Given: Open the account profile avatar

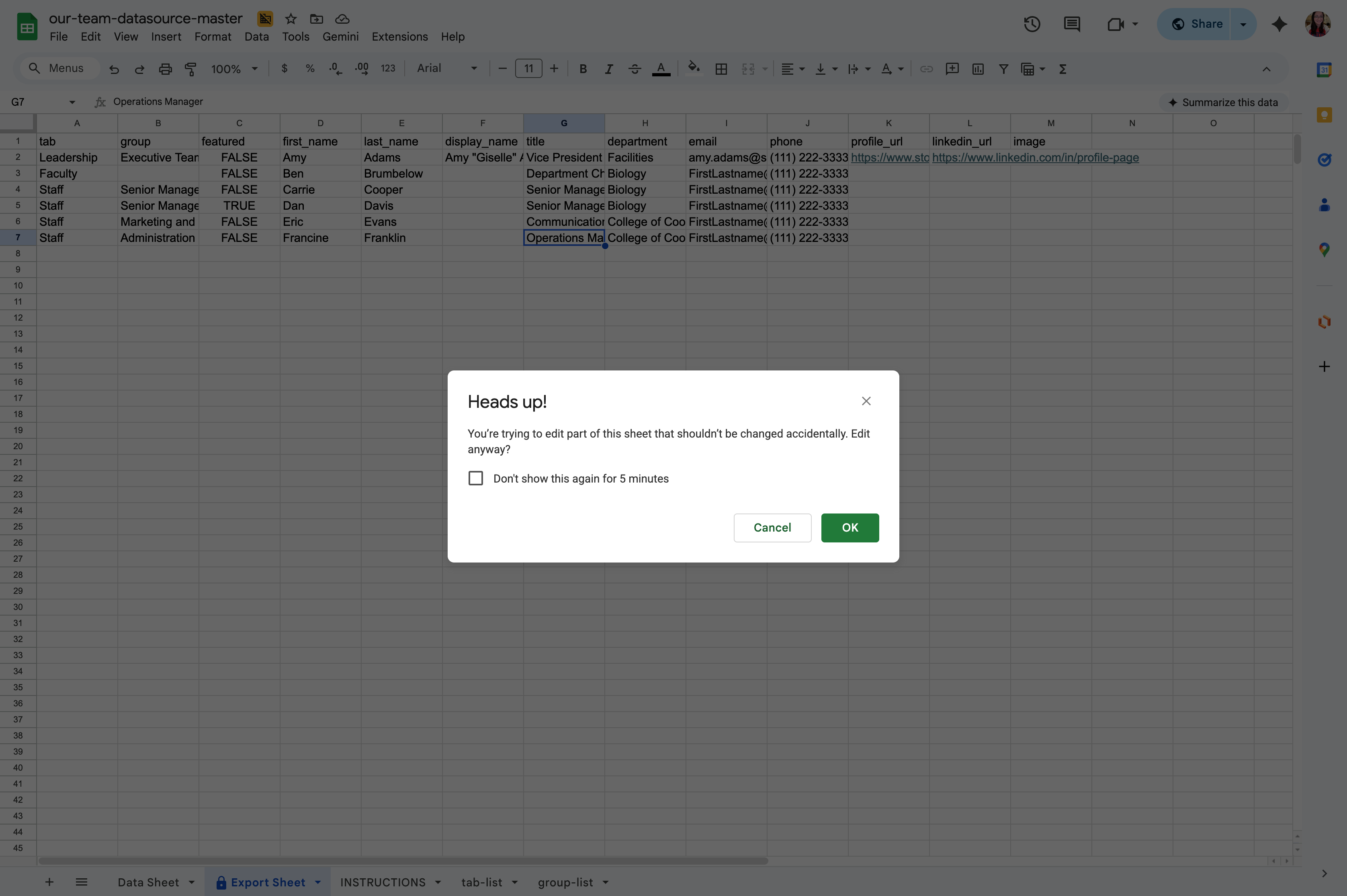Looking at the screenshot, I should coord(1318,24).
